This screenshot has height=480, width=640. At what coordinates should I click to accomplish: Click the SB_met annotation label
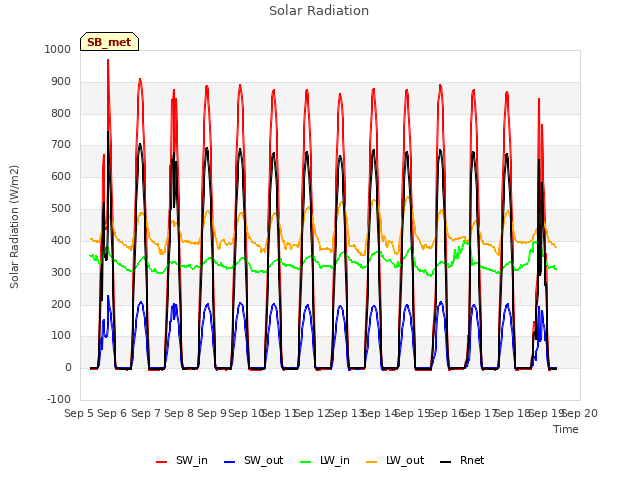pos(109,42)
